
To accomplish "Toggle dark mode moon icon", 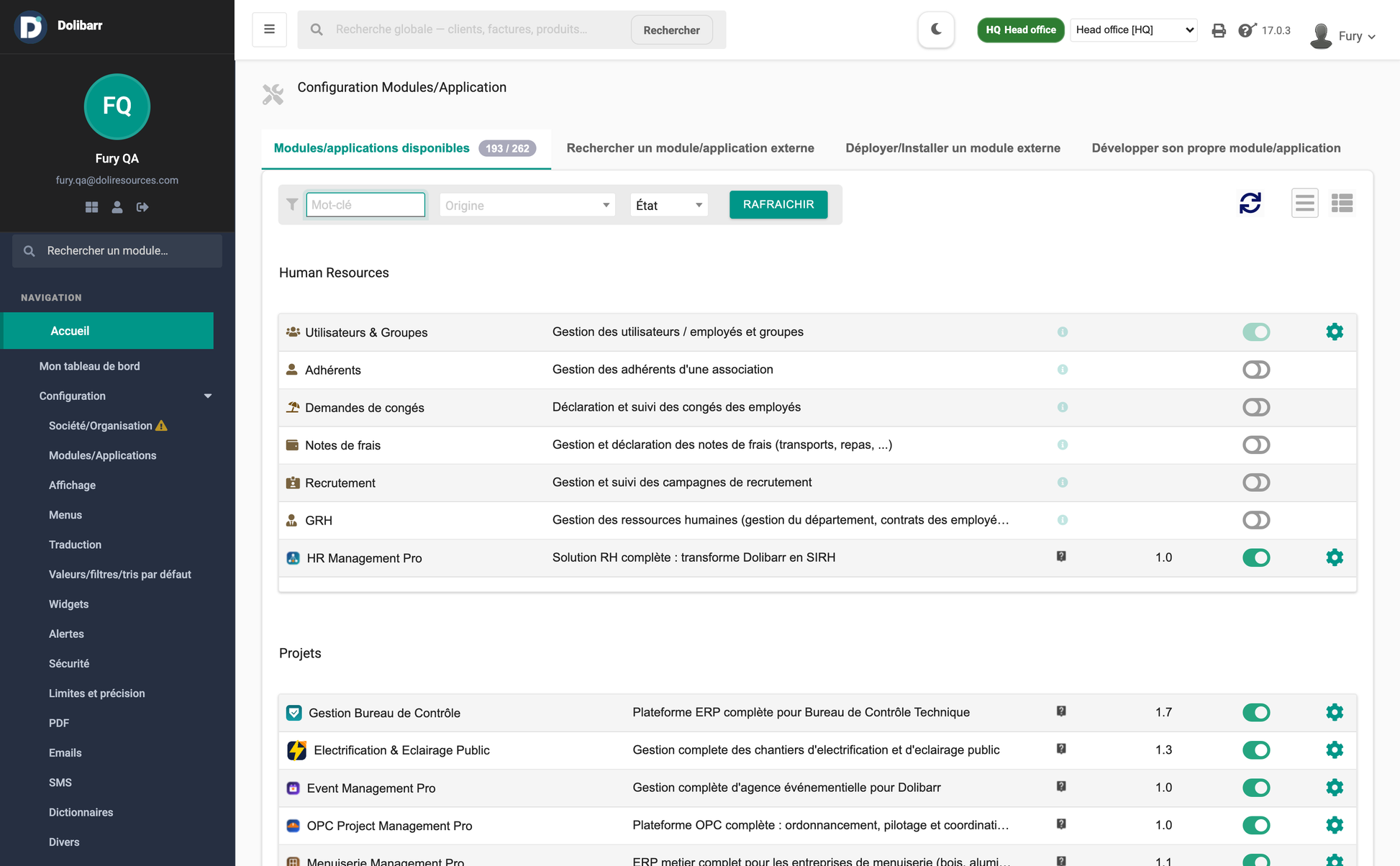I will click(936, 29).
